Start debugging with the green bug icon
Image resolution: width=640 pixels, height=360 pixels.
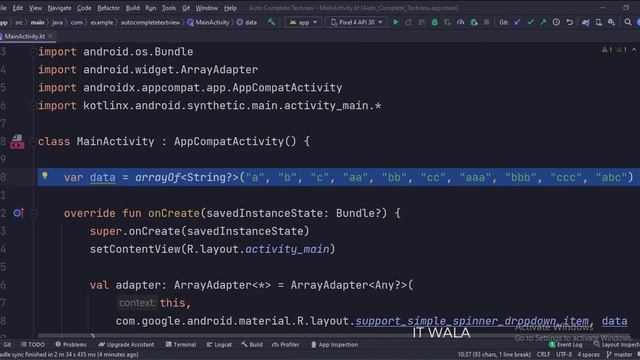(x=435, y=22)
